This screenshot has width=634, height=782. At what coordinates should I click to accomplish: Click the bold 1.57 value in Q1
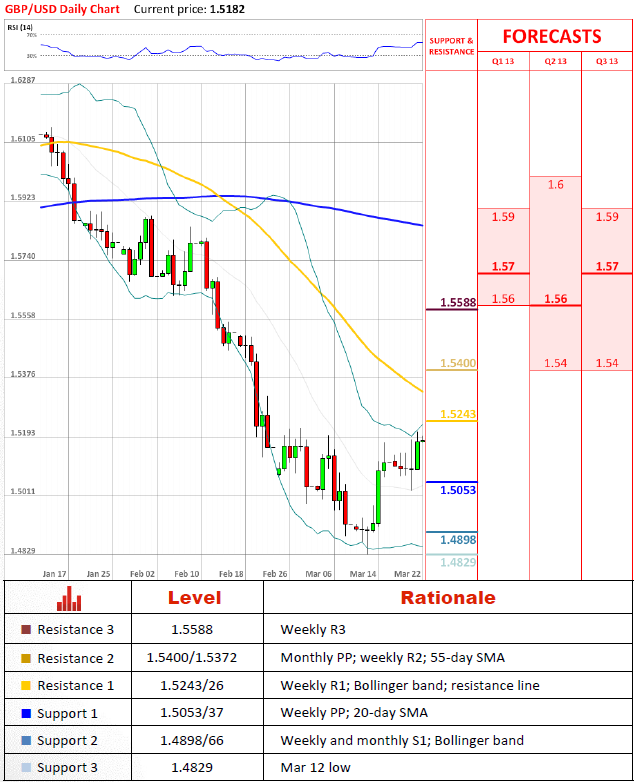pos(503,266)
